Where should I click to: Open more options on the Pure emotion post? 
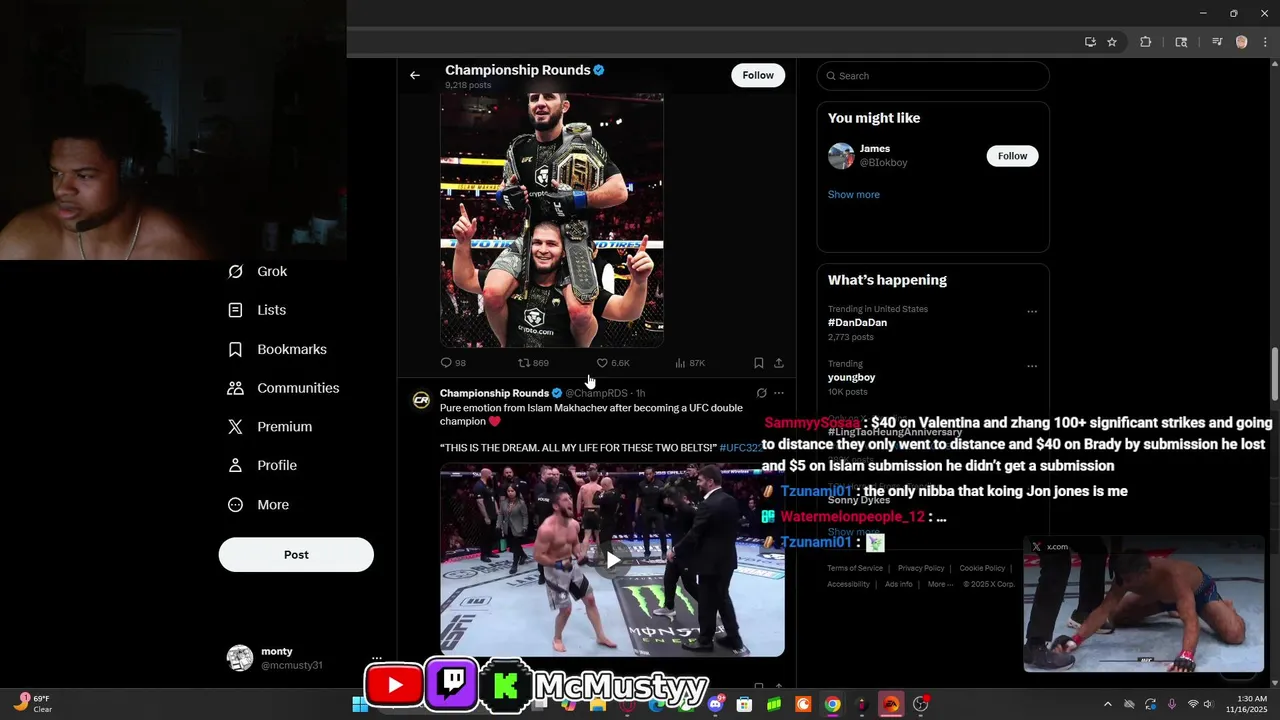779,393
